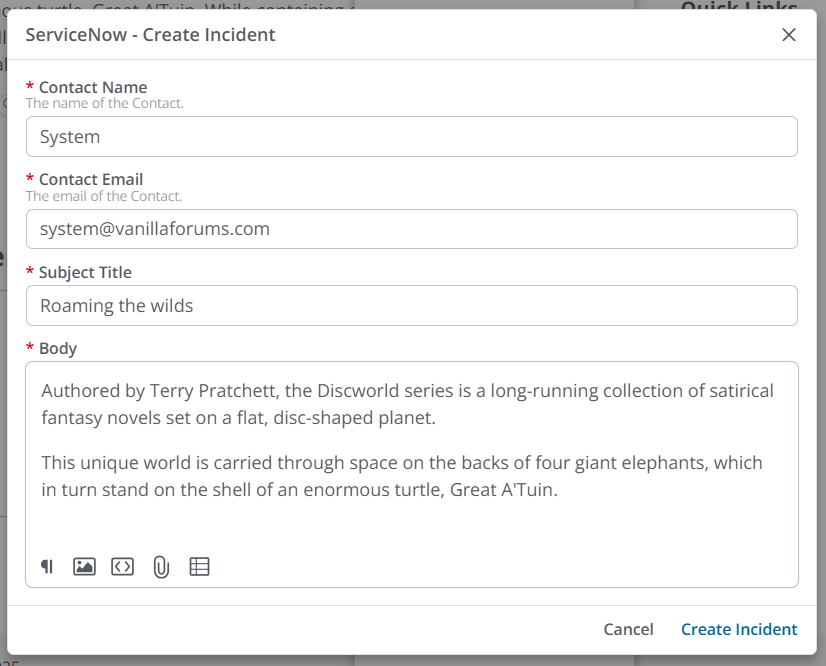Viewport: 826px width, 666px height.
Task: Focus the Contact Name field containing System
Action: point(411,137)
